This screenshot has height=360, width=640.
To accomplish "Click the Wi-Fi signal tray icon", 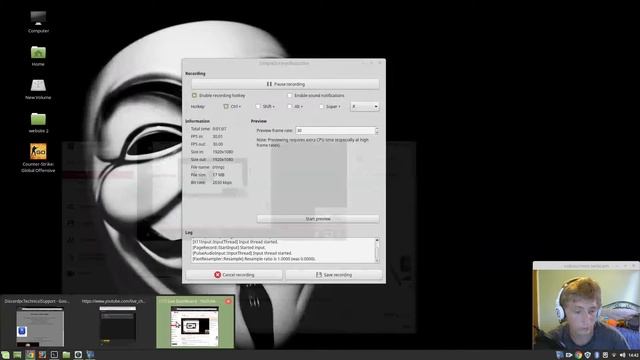I will [x=614, y=355].
